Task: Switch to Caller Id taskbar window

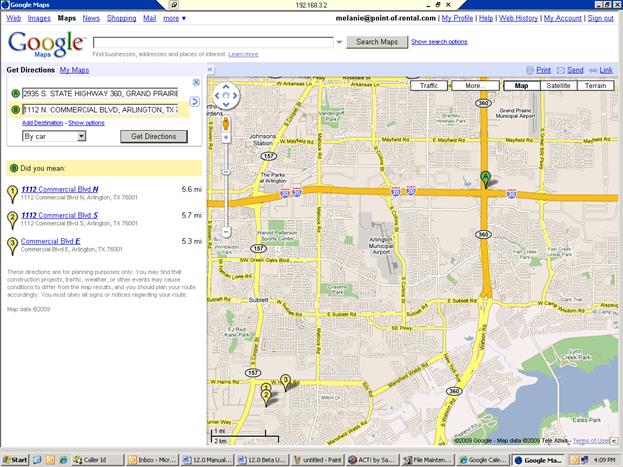Action: [x=98, y=460]
